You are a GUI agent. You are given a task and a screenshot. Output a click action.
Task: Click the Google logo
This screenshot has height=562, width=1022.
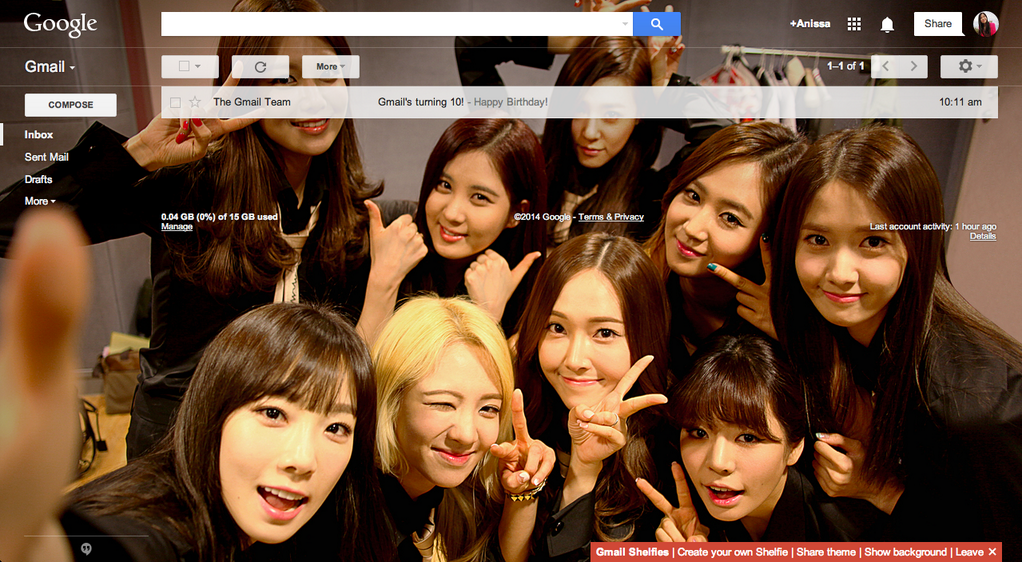coord(60,25)
